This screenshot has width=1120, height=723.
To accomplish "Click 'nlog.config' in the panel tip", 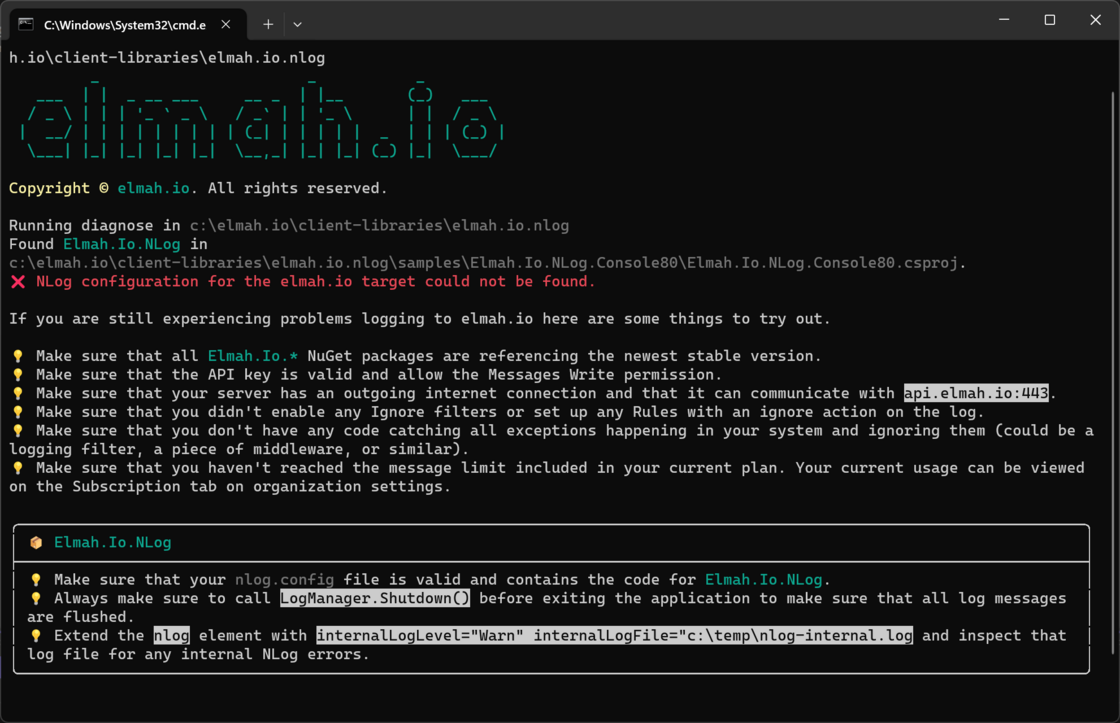I will click(284, 579).
